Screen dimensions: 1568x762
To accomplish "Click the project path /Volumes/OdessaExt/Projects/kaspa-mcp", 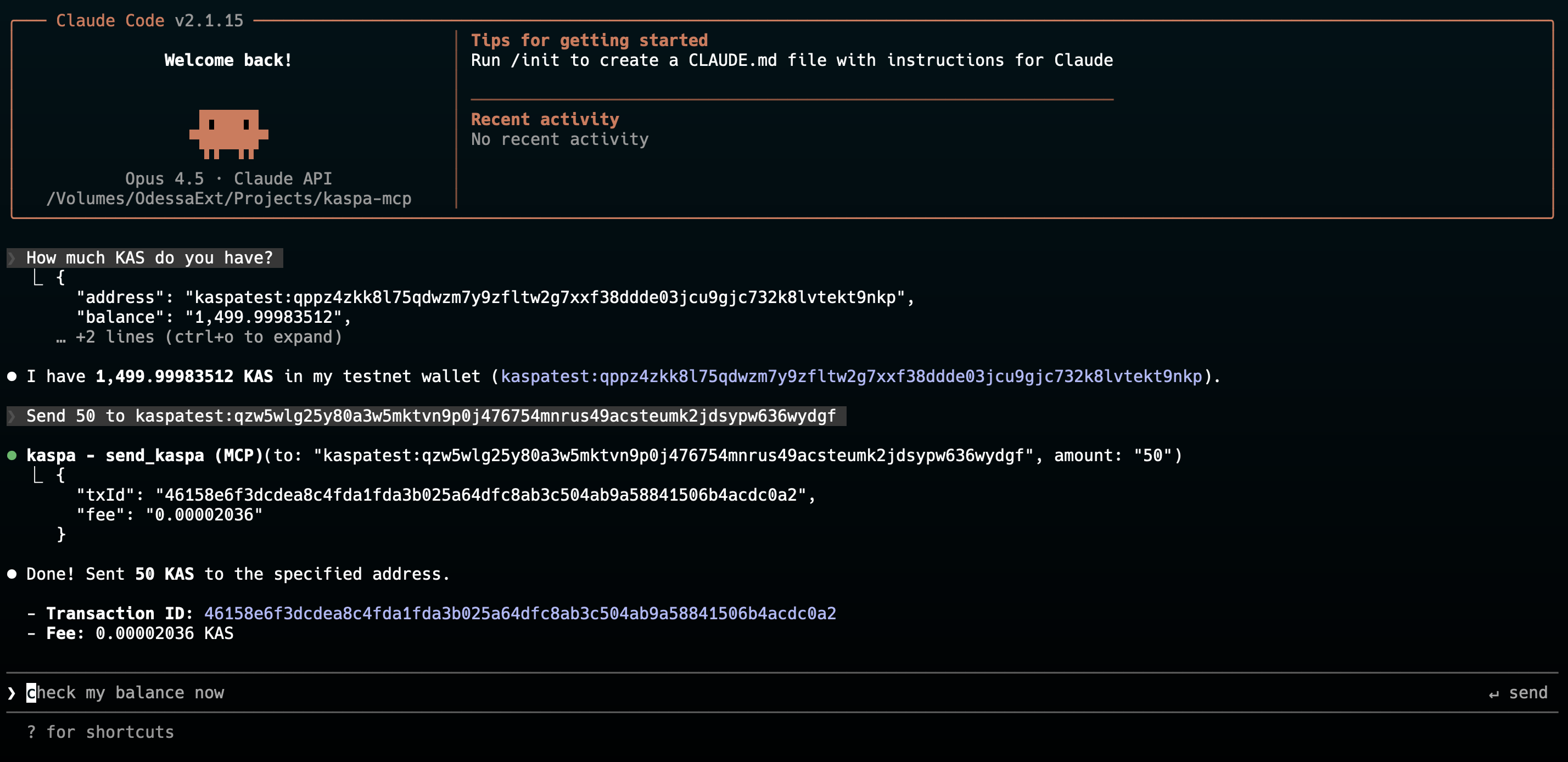I will [x=229, y=198].
